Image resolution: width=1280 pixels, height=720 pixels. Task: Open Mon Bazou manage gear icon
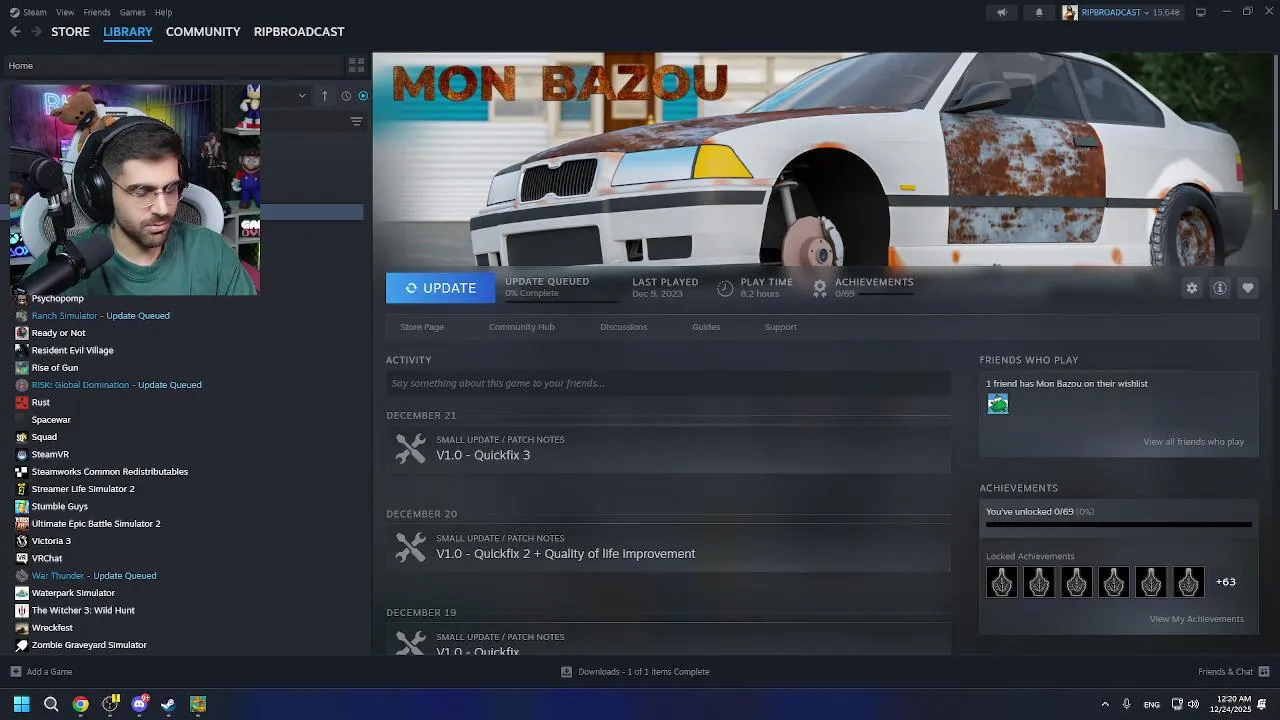(1192, 288)
